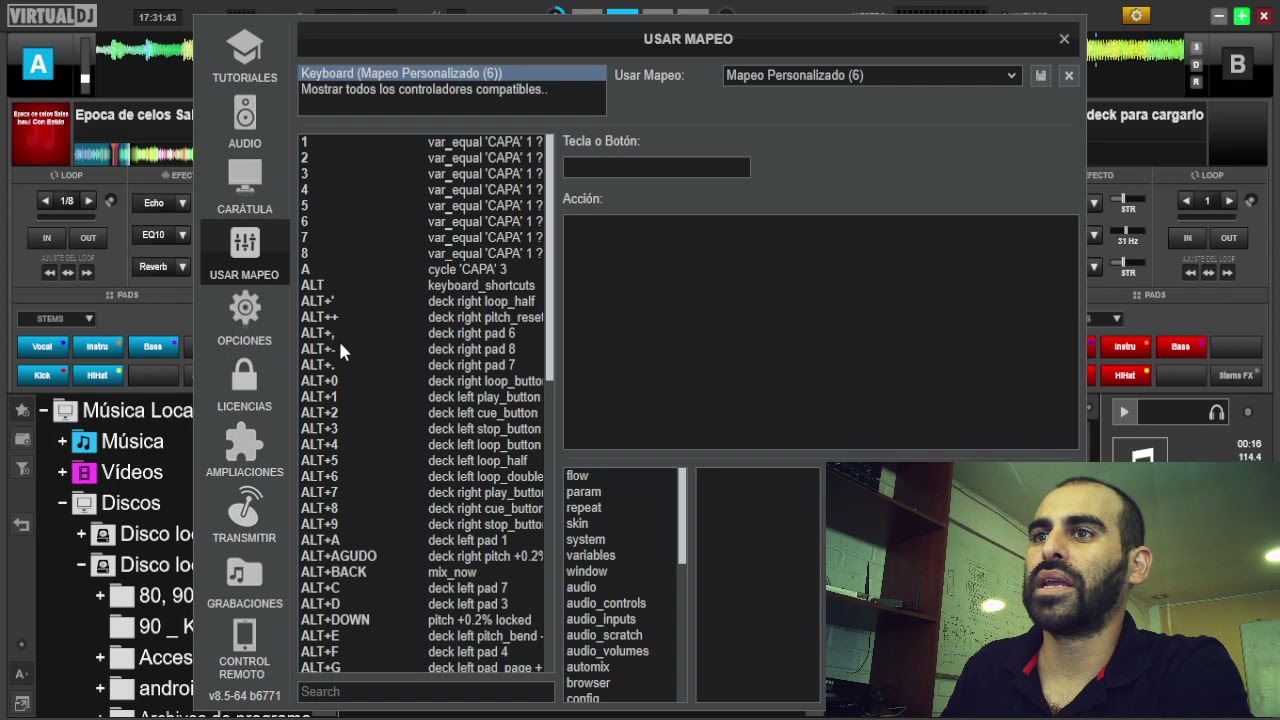Click the orange settings gear at top
The height and width of the screenshot is (720, 1280).
point(1135,15)
